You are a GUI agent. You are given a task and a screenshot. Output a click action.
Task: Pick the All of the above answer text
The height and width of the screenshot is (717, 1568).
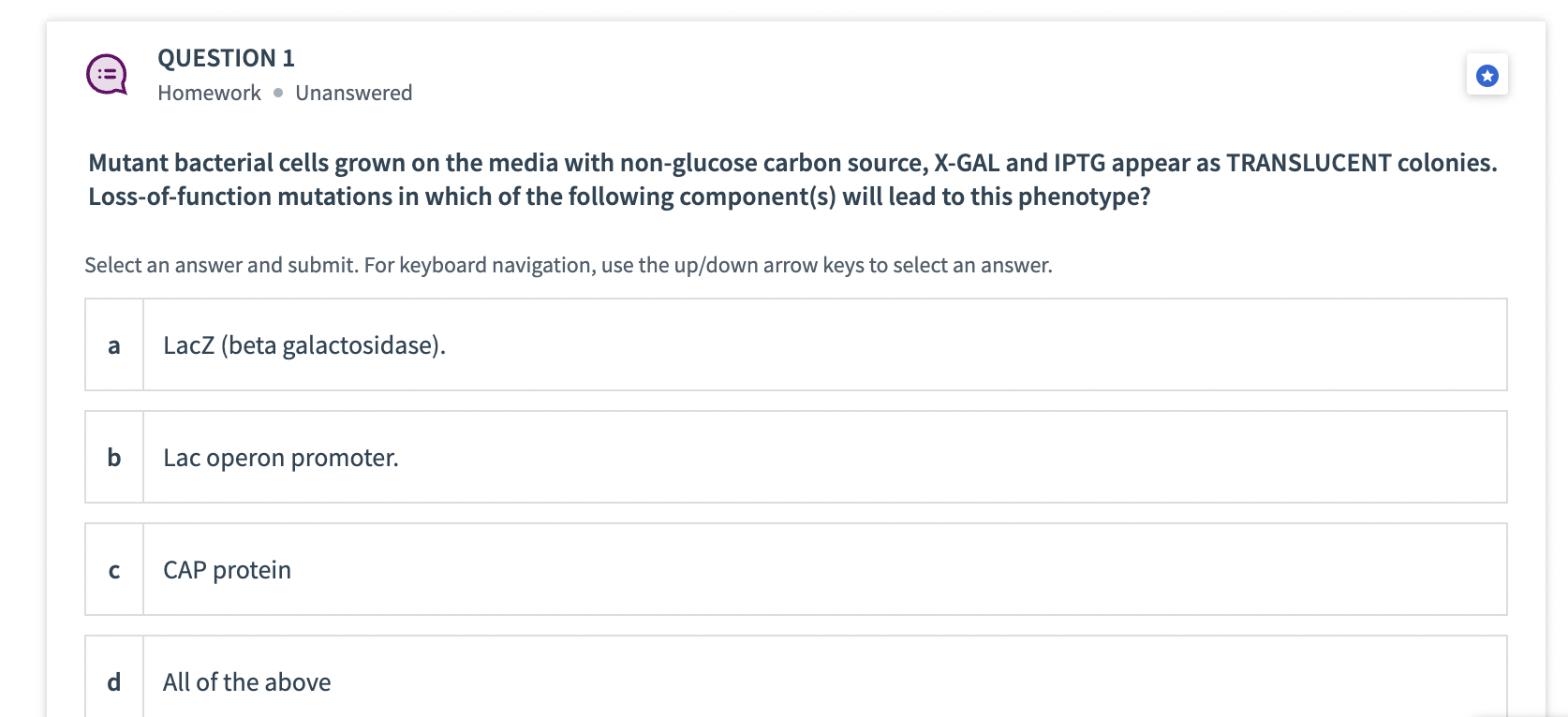point(246,682)
